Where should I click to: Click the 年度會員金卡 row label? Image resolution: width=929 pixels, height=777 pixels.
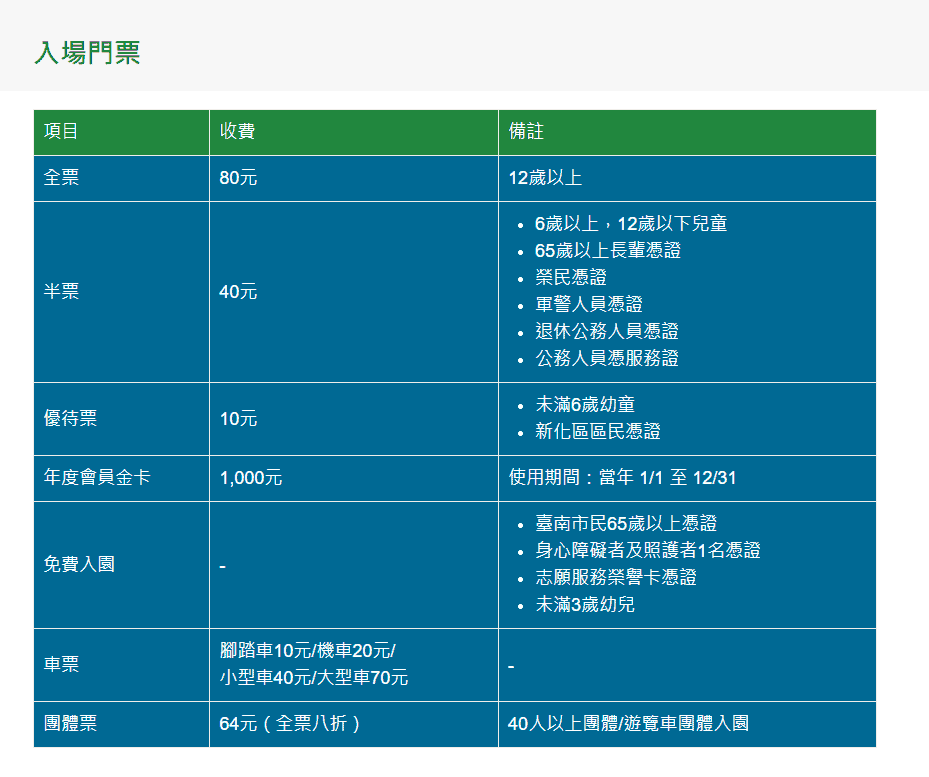(x=97, y=478)
